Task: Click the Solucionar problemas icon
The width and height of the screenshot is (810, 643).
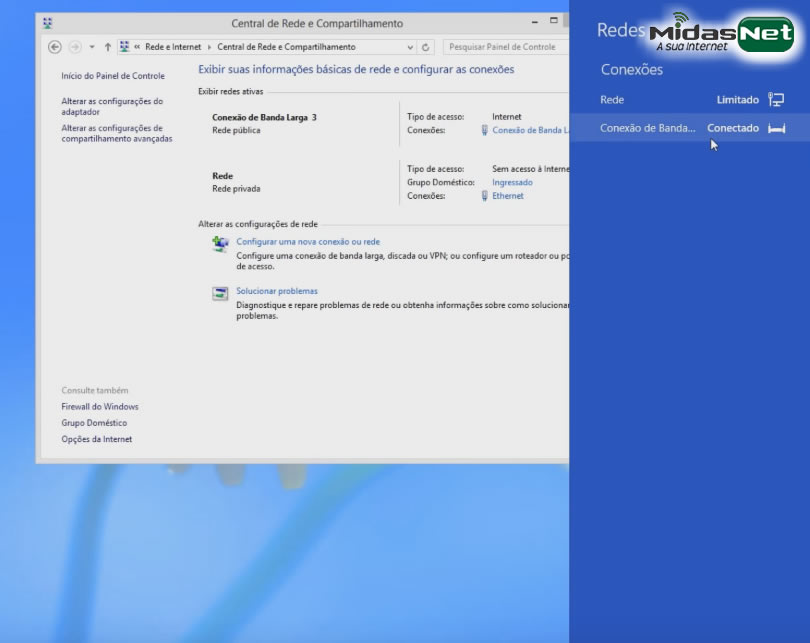Action: click(x=220, y=294)
